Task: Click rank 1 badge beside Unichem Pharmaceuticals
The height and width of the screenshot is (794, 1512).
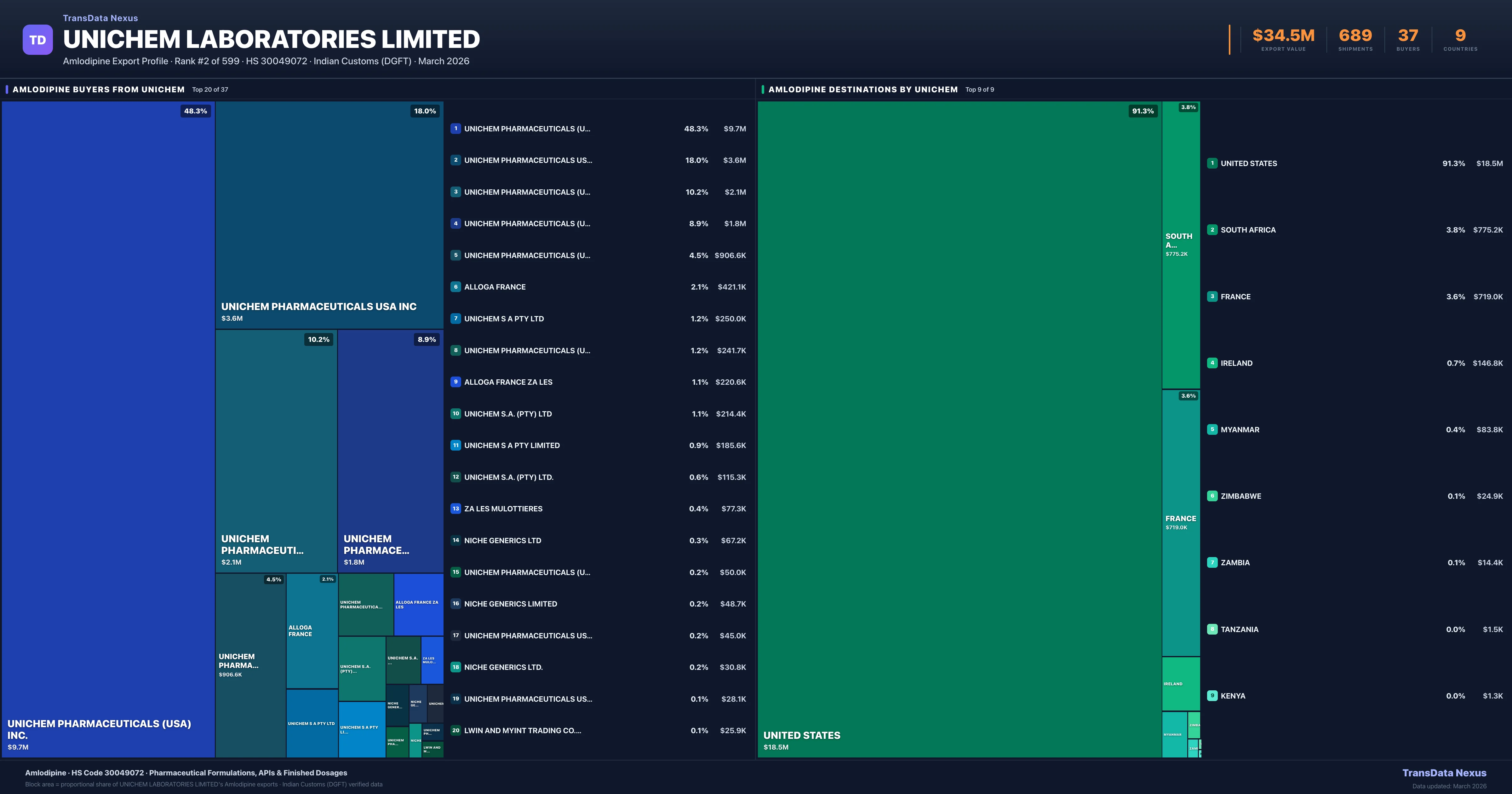Action: coord(455,129)
